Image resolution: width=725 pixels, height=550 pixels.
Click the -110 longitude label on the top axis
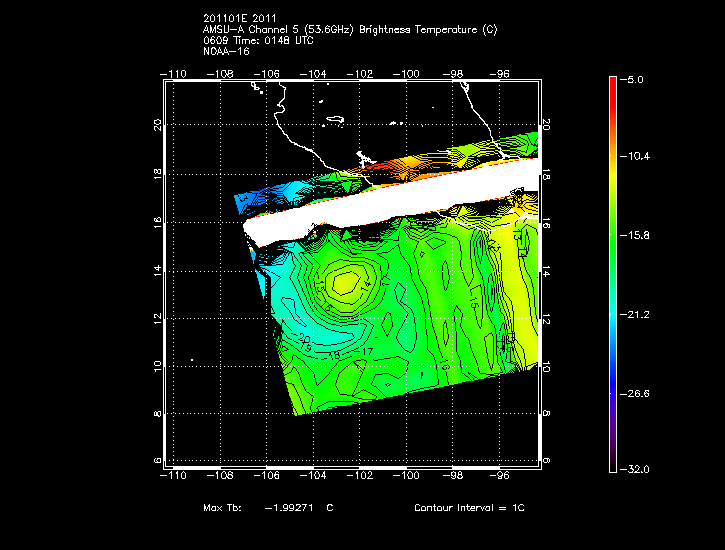[x=175, y=74]
